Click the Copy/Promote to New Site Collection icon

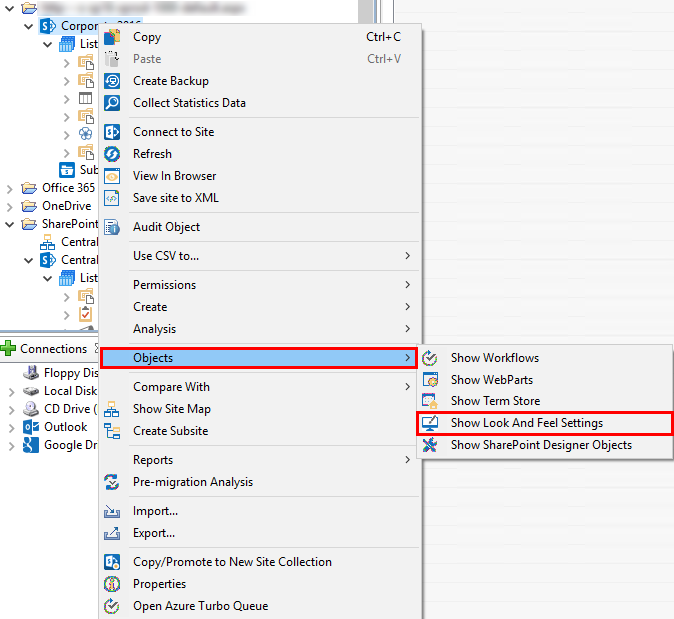coord(112,562)
